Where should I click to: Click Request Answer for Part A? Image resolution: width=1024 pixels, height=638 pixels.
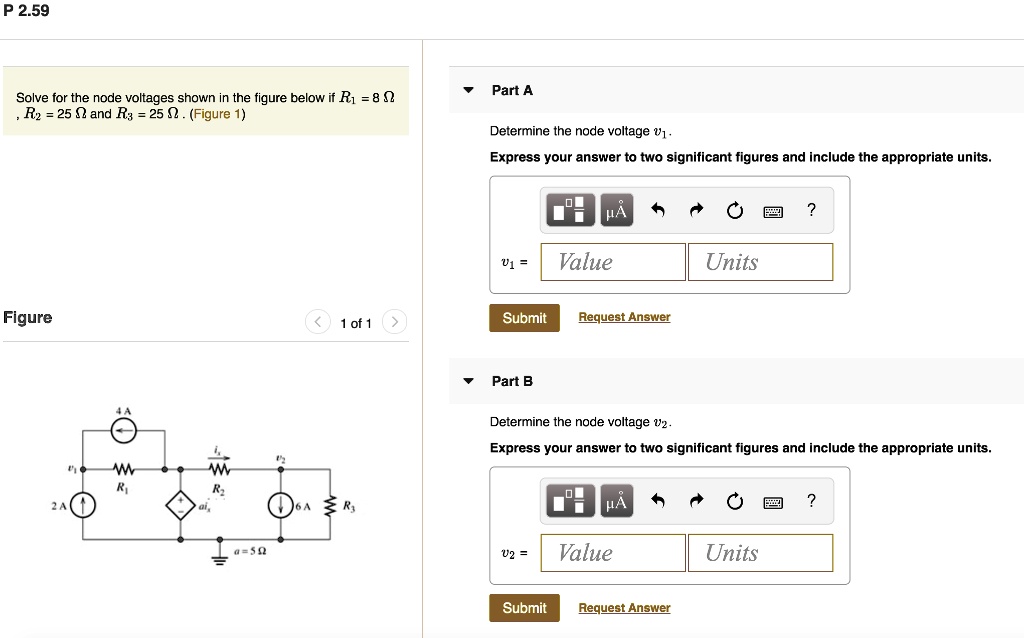point(624,317)
